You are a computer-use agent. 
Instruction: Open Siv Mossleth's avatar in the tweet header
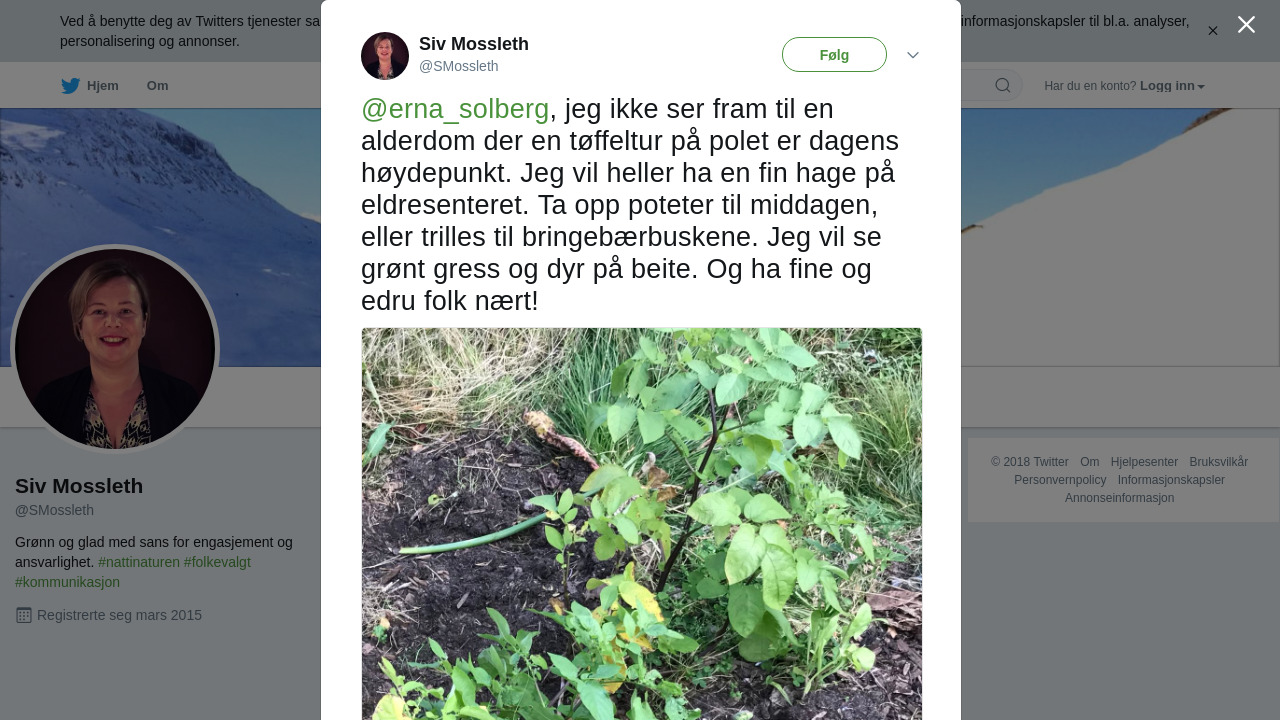pos(385,56)
